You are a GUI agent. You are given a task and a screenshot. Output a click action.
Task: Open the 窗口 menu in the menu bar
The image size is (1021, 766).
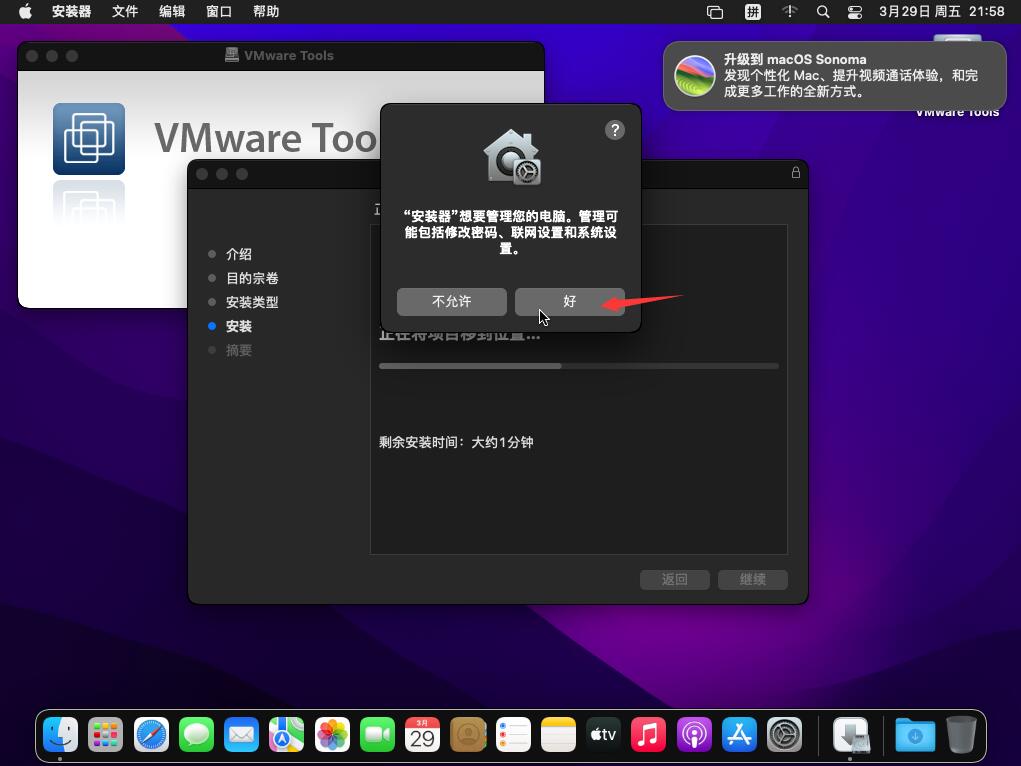click(x=218, y=12)
